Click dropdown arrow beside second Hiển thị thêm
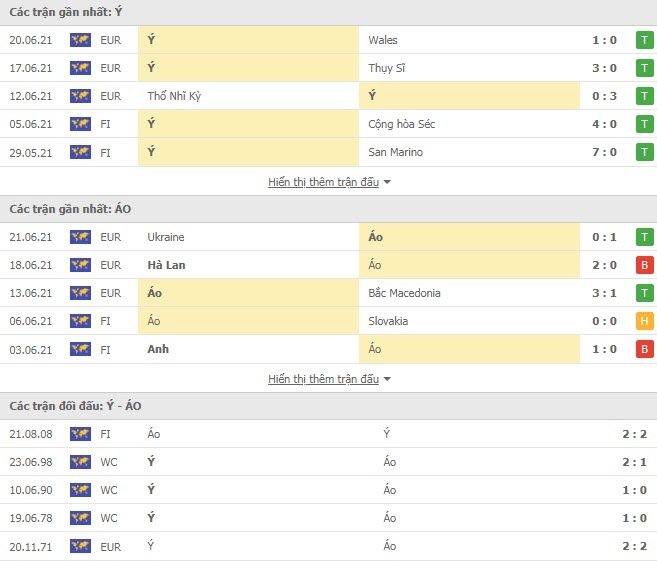 [x=387, y=379]
